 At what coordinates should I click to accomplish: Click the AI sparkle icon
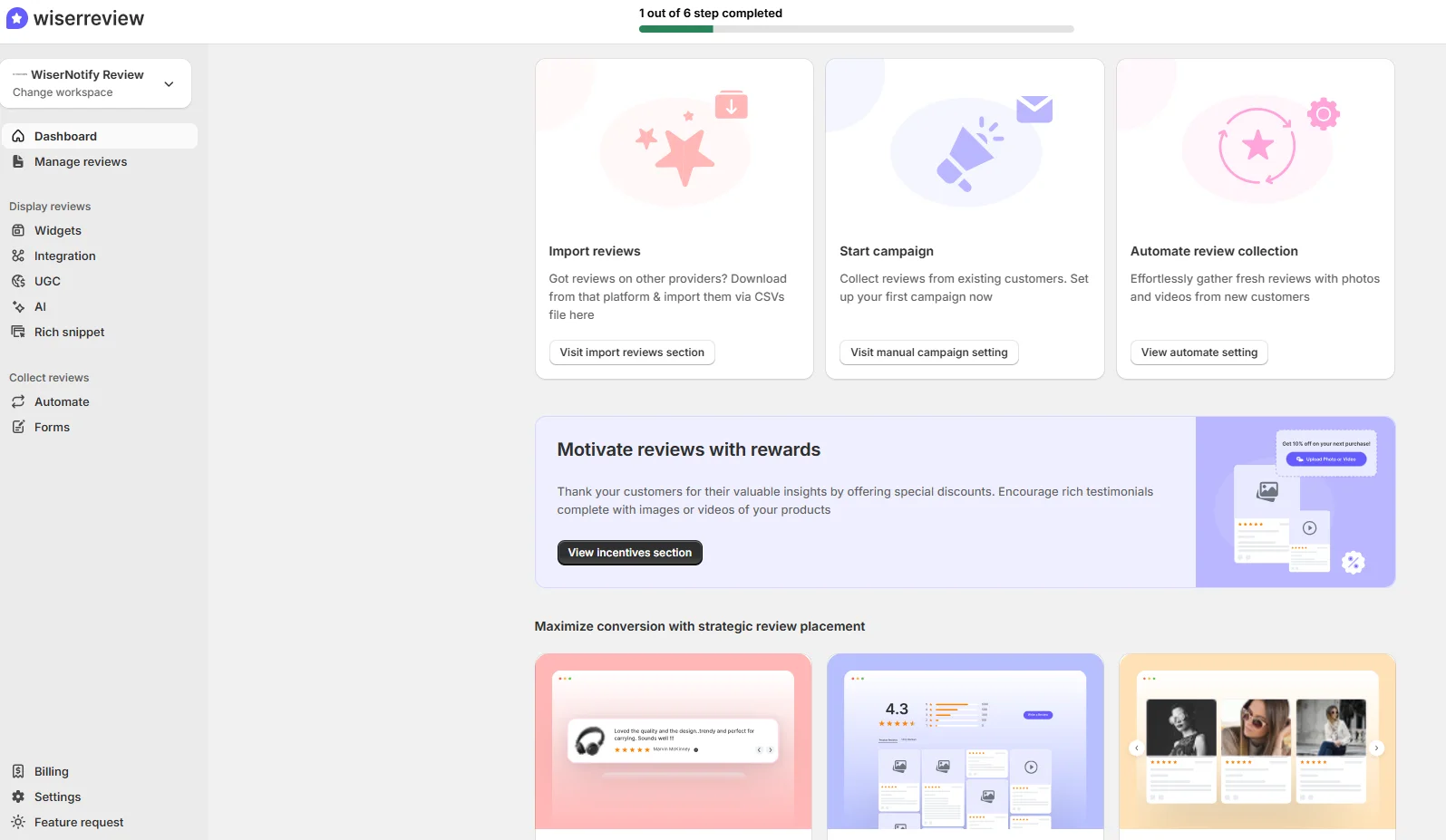pyautogui.click(x=18, y=306)
